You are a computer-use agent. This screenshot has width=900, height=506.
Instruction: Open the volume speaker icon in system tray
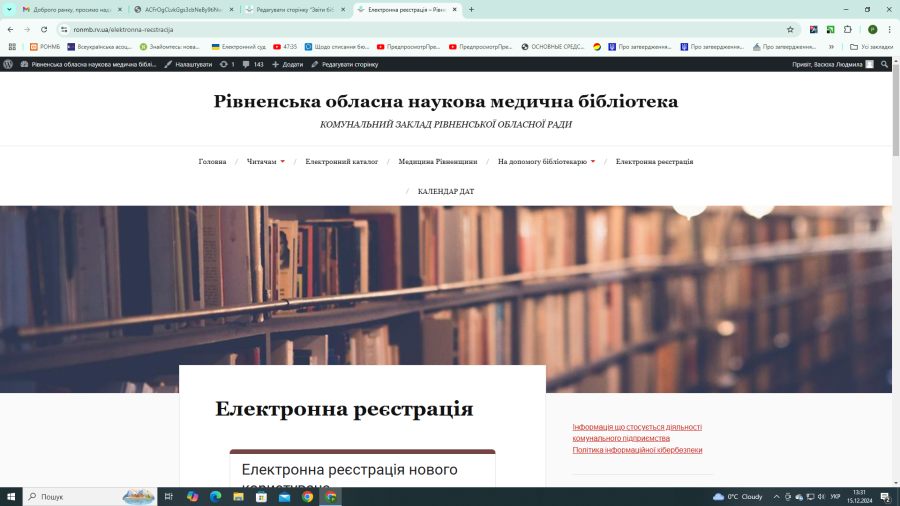tap(821, 497)
